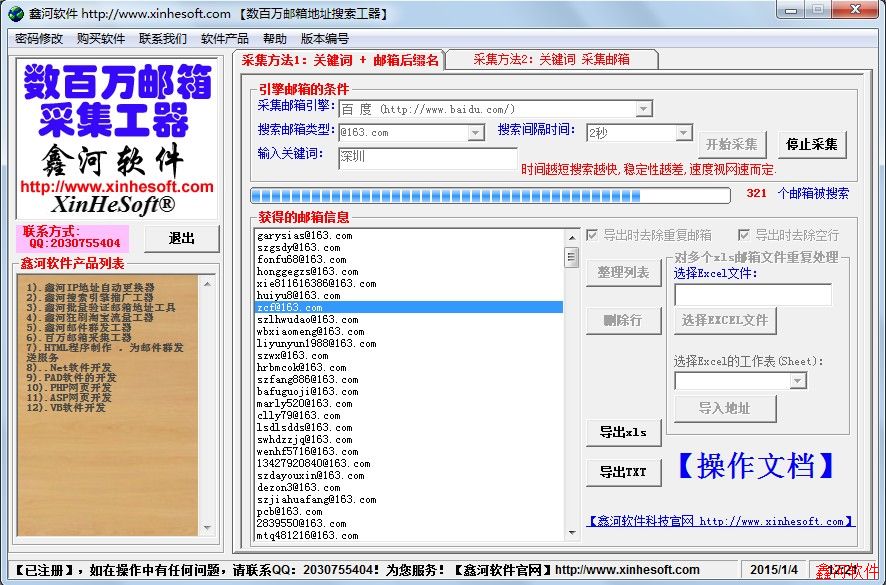Click the 选择Excel文件 path input field
Viewport: 886px width, 585px height.
tap(753, 295)
